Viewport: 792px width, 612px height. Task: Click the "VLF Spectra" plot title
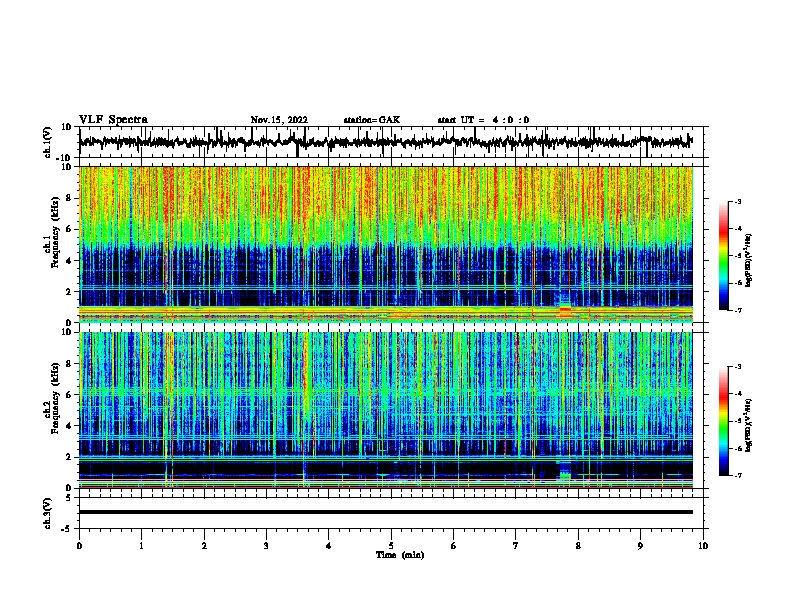point(113,120)
